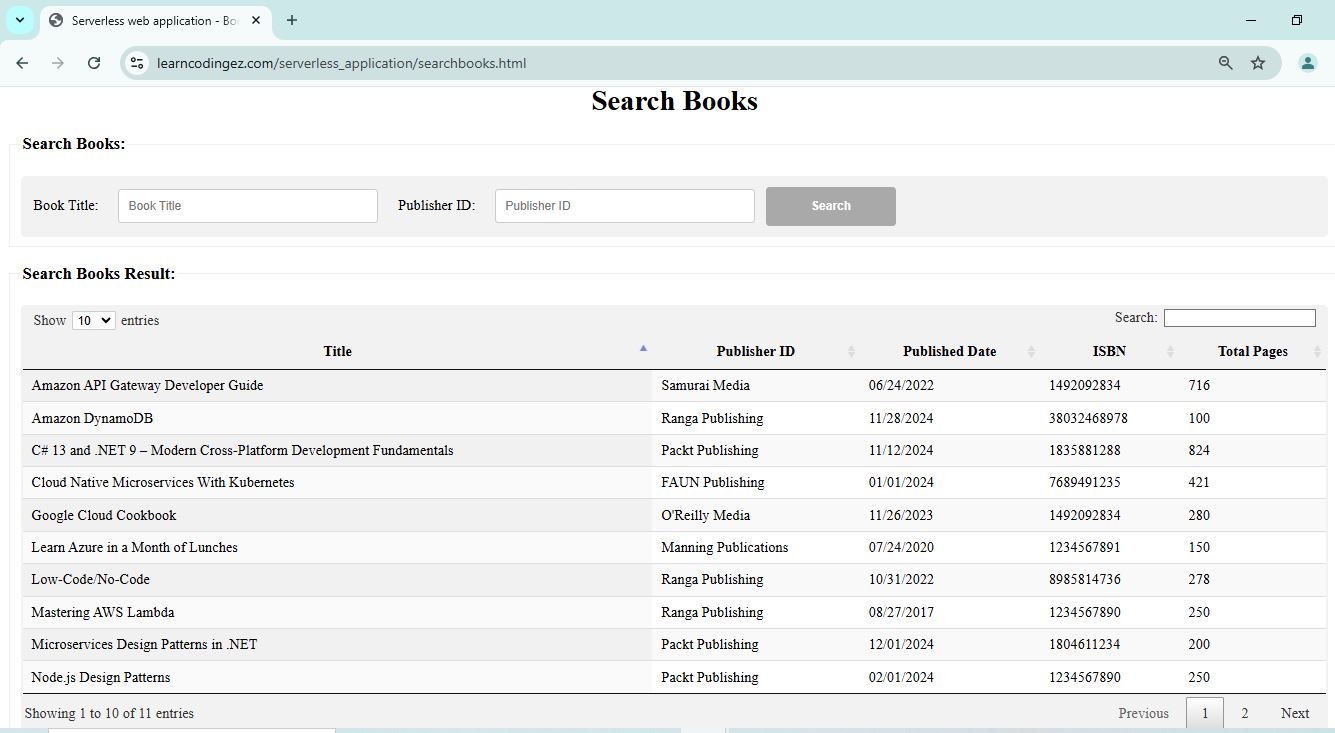Click the 'Amazon DynamoDB' title cell
This screenshot has width=1335, height=733.
point(338,418)
